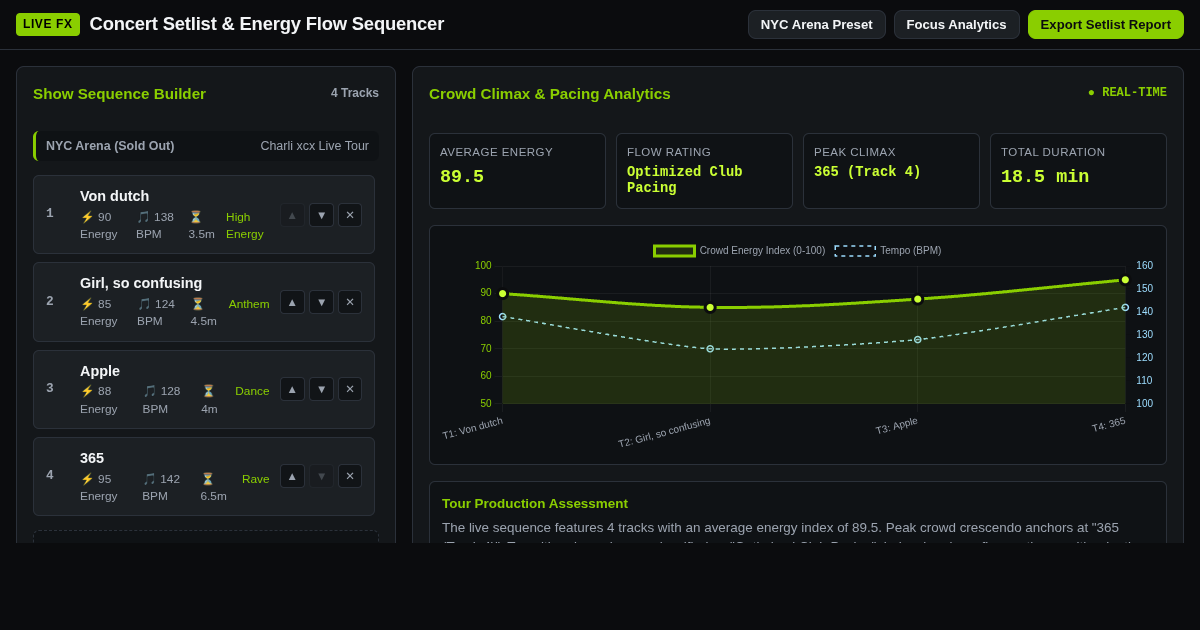Click the Anthem tag
The width and height of the screenshot is (1200, 630).
249,304
